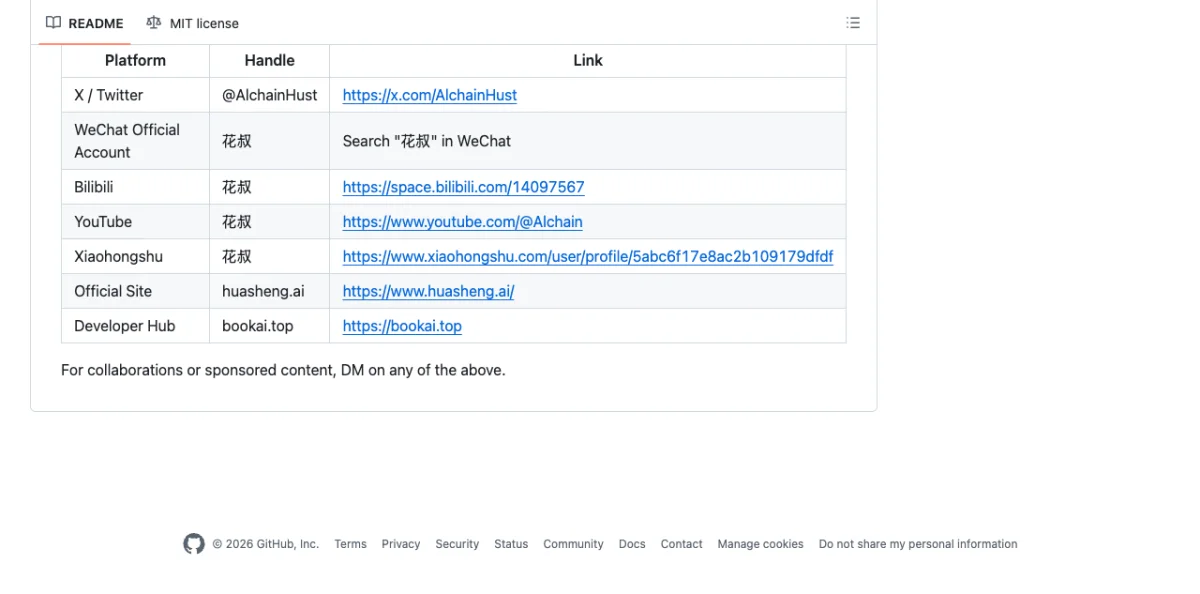The width and height of the screenshot is (1200, 594).
Task: Click the huasheng.ai handle cell
Action: [x=269, y=292]
